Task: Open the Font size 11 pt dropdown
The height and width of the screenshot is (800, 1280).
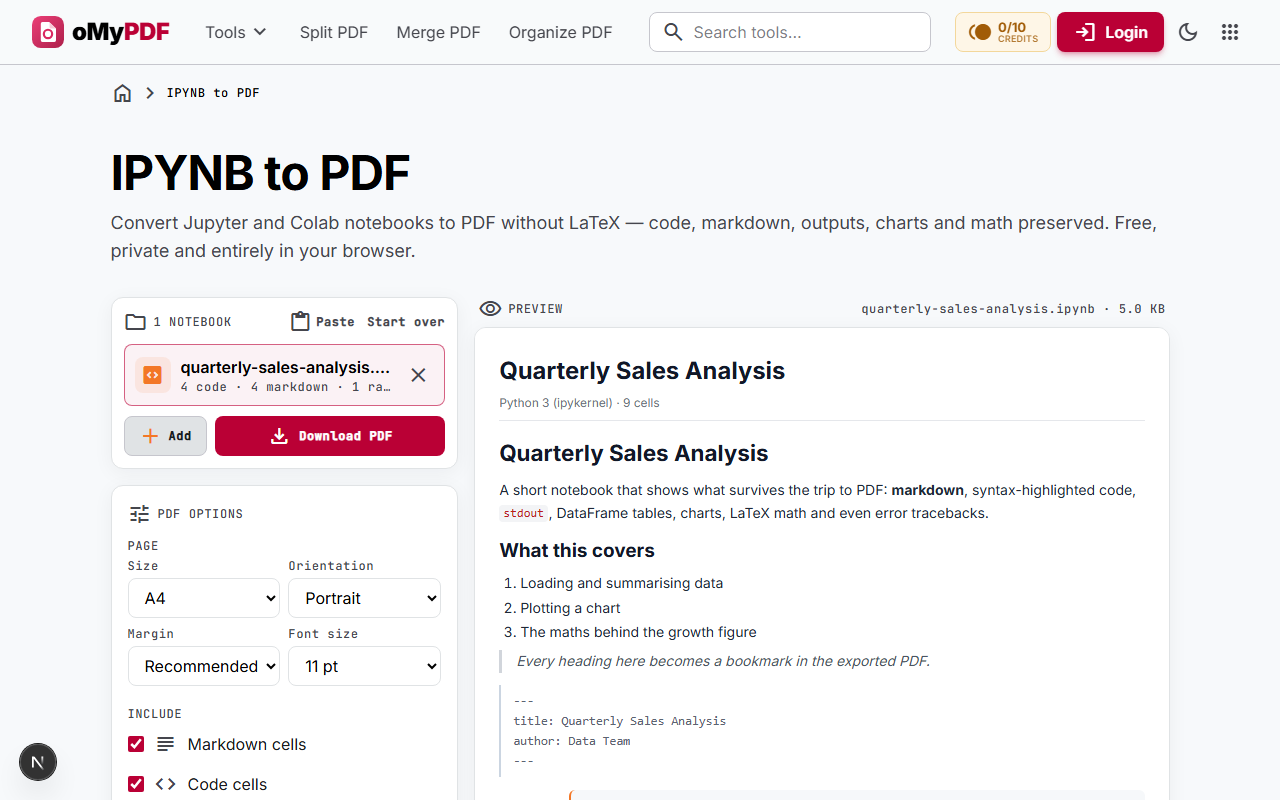Action: tap(365, 666)
